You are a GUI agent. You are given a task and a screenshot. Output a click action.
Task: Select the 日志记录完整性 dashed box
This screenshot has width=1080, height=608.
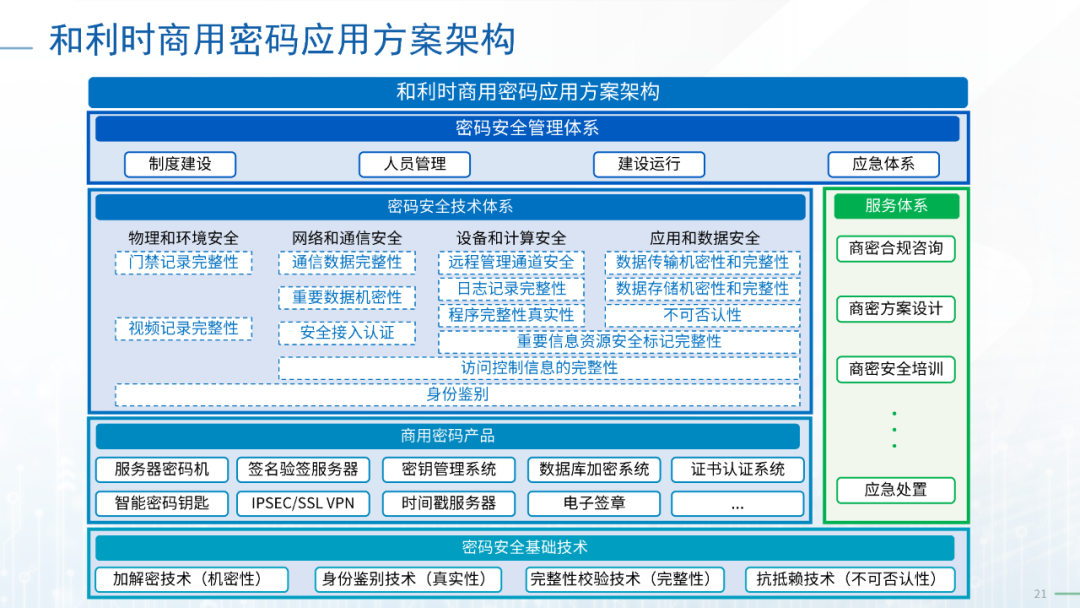511,289
